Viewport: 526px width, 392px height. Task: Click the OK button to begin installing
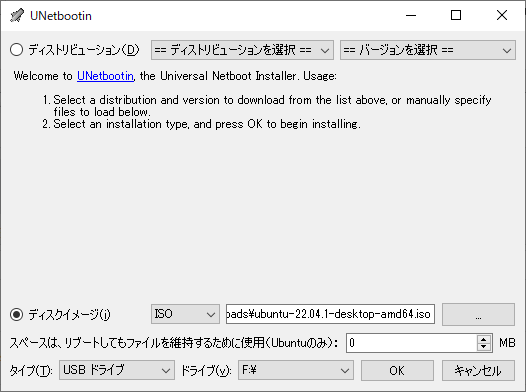tap(397, 370)
